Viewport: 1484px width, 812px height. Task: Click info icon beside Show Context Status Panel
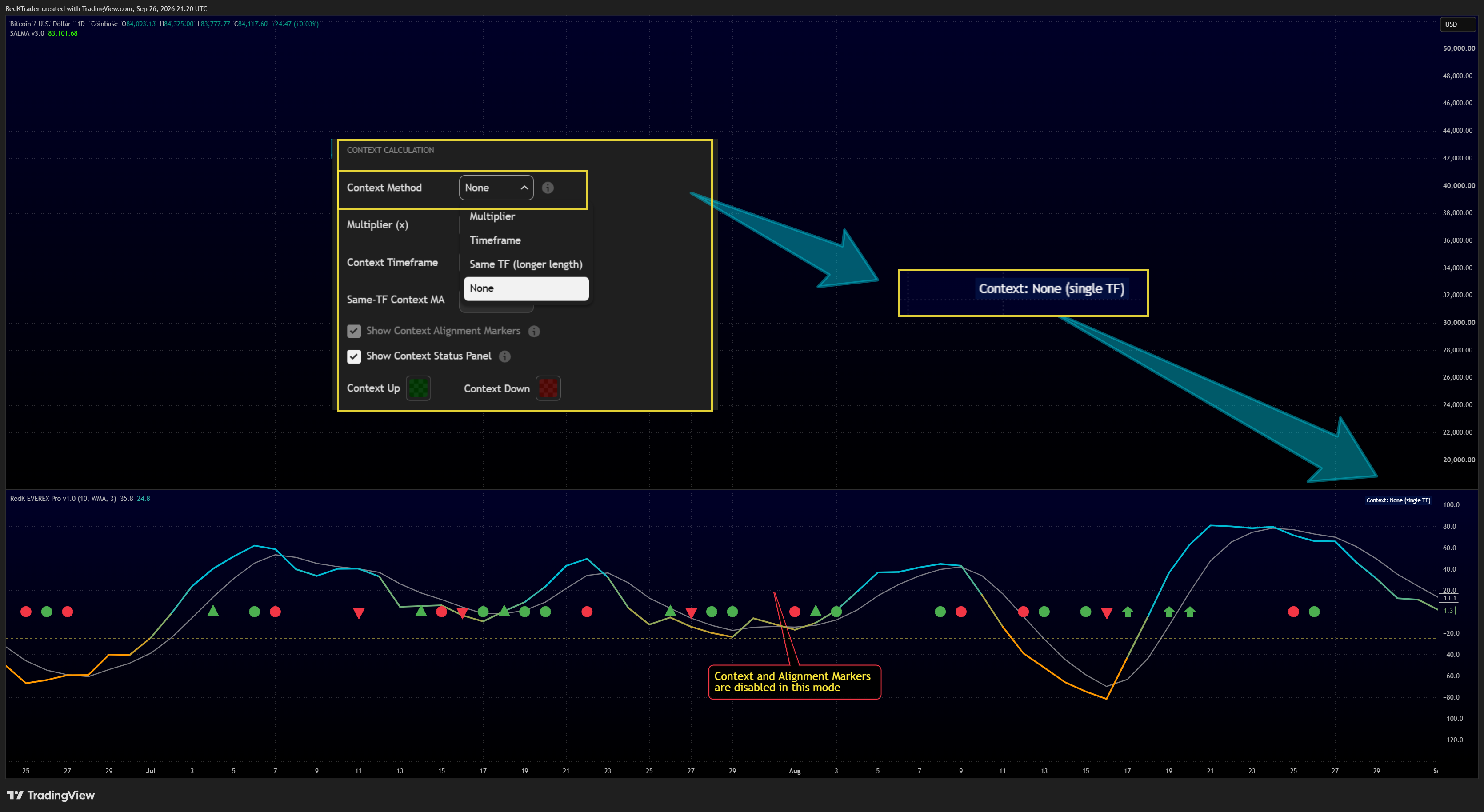pos(504,356)
